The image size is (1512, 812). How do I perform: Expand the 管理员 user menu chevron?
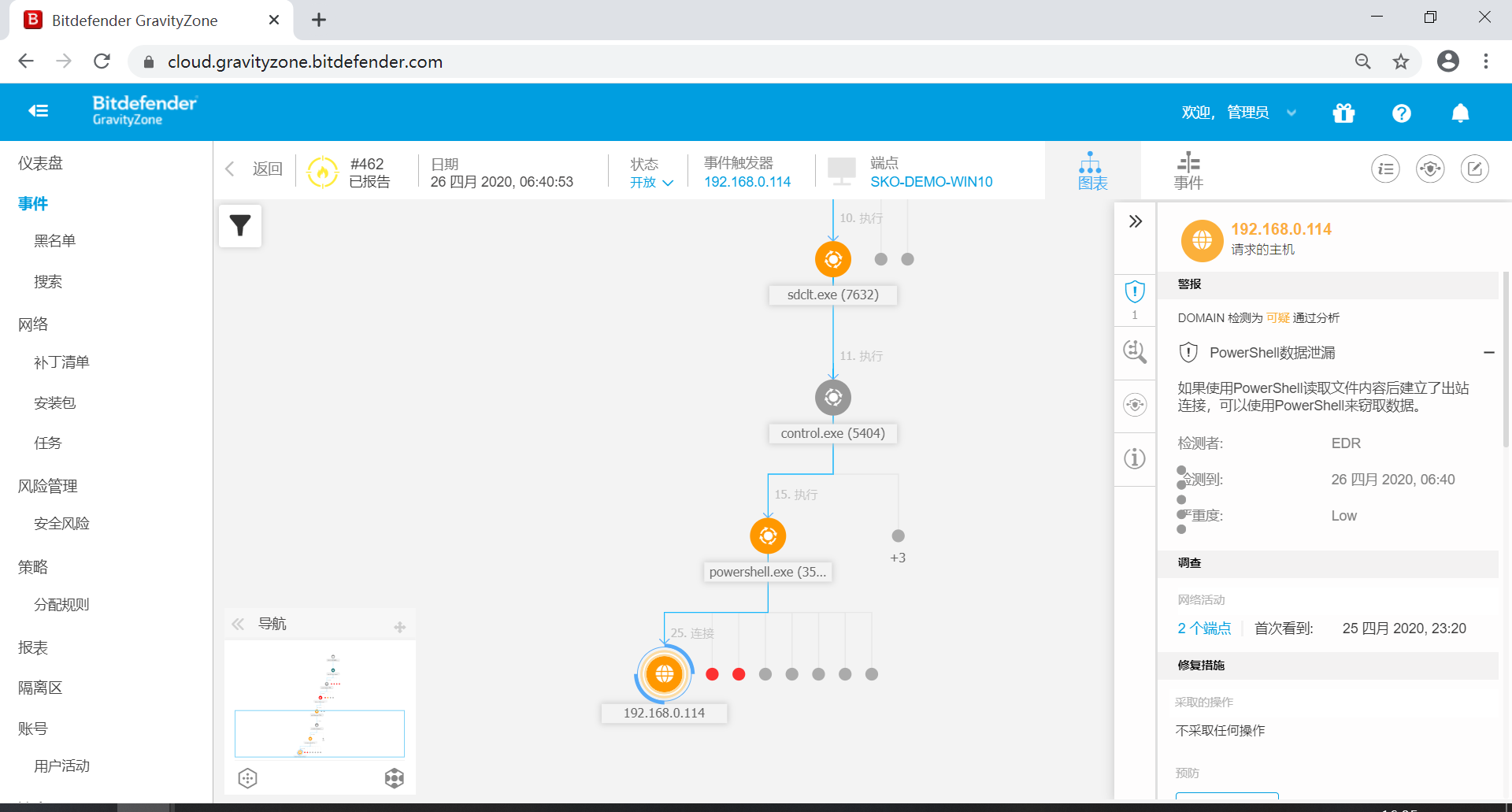(x=1291, y=113)
